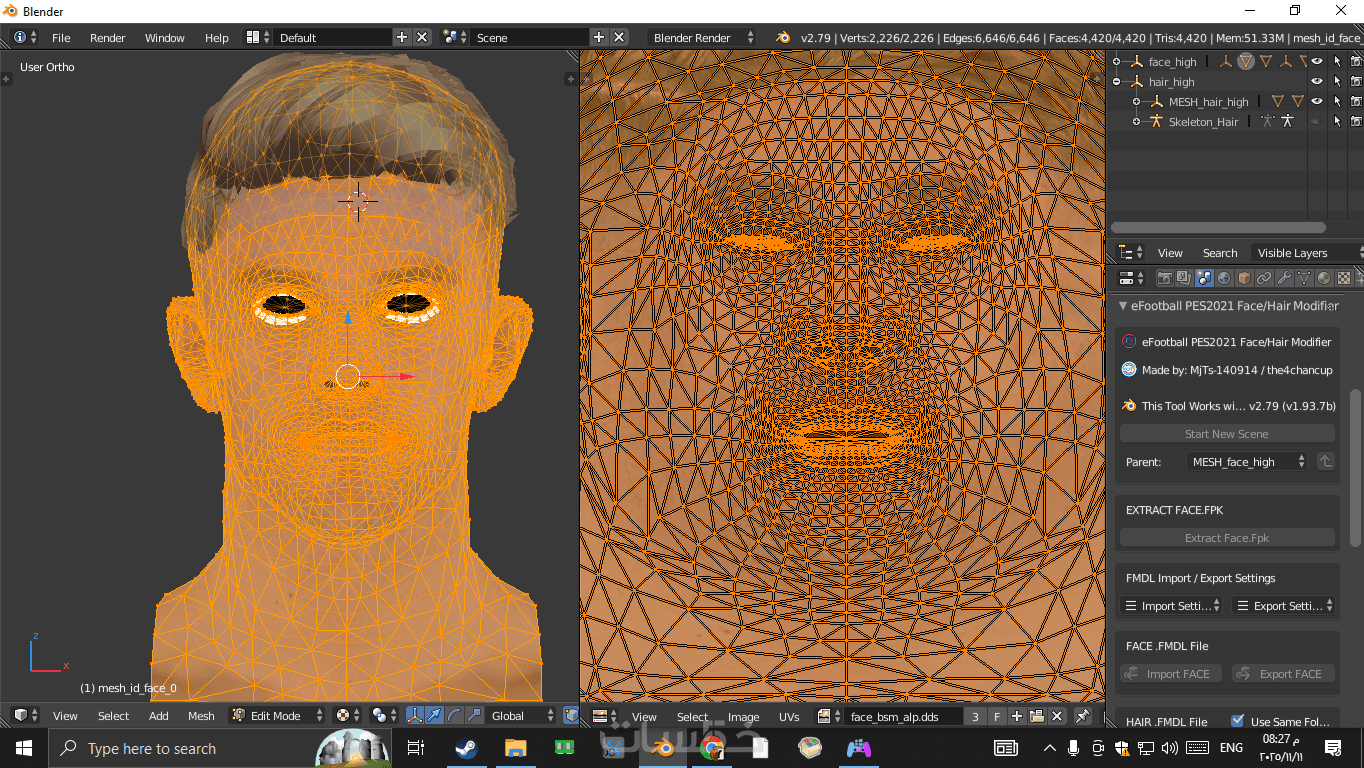Open the Material properties sphere icon
Screen dimensions: 1364x768
(x=1324, y=278)
